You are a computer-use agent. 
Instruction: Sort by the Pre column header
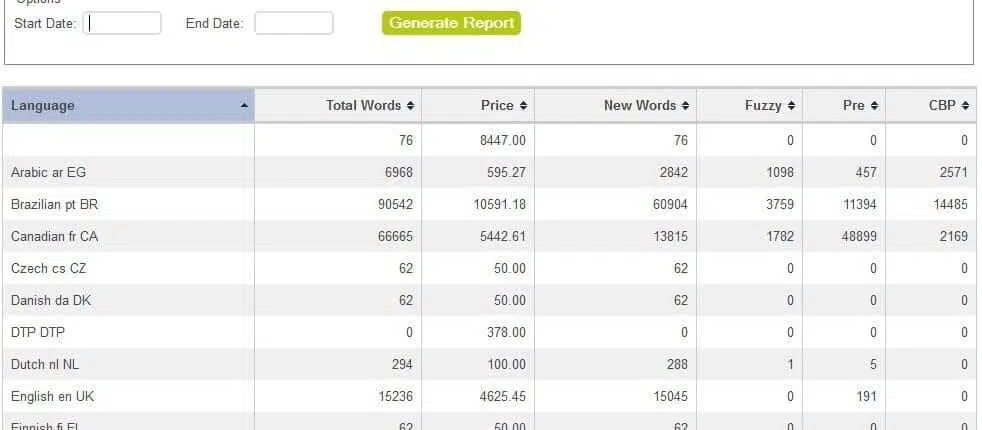(x=875, y=105)
